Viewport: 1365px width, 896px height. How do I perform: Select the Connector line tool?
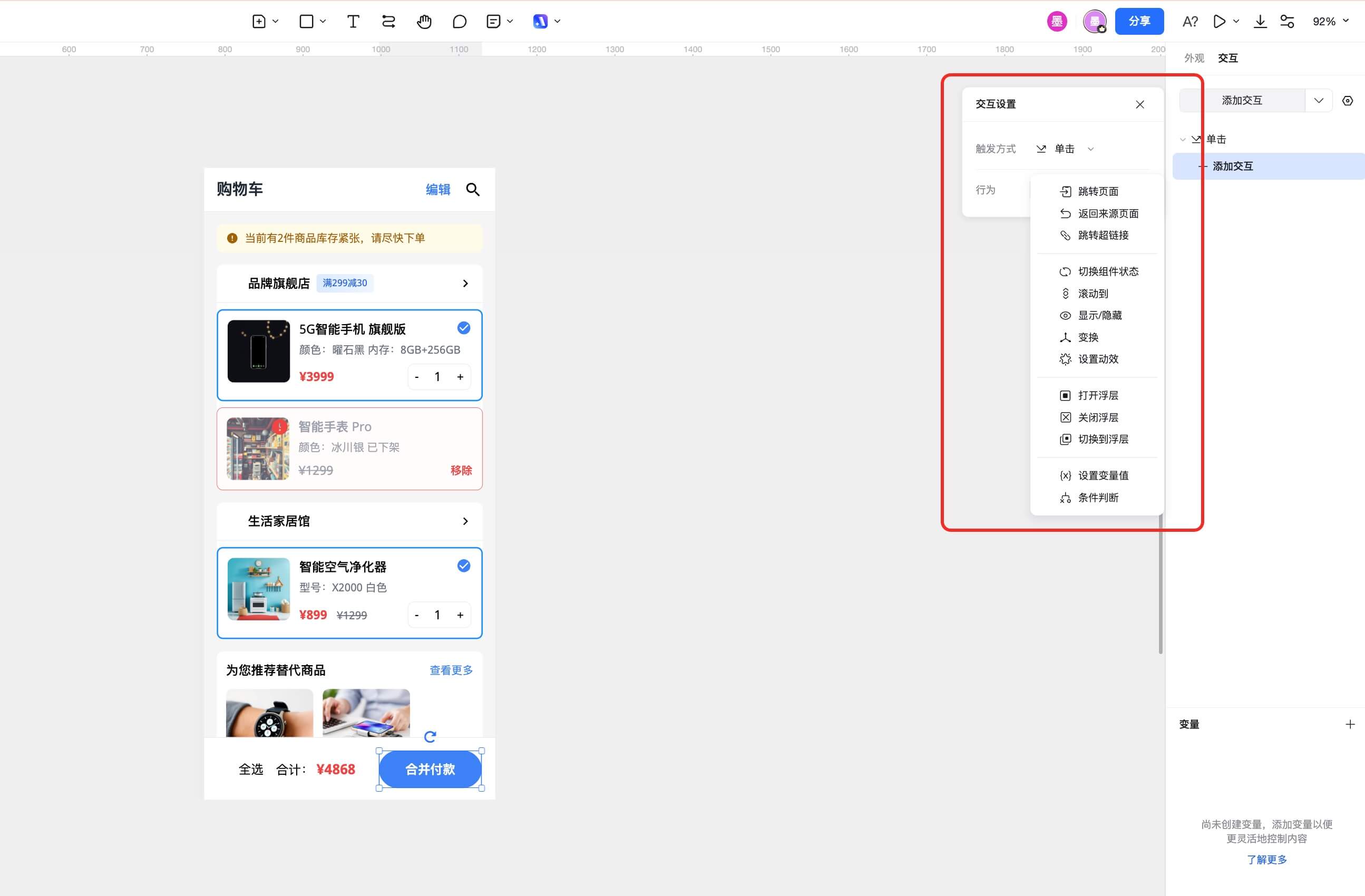[x=388, y=22]
